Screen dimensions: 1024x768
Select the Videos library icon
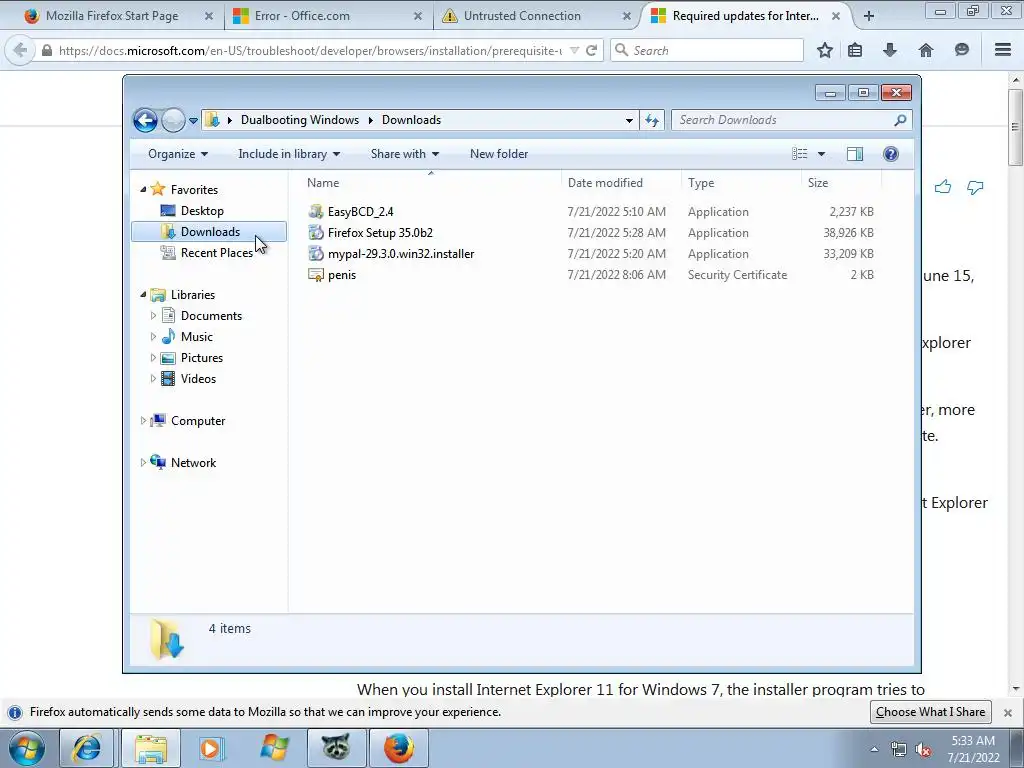(168, 379)
